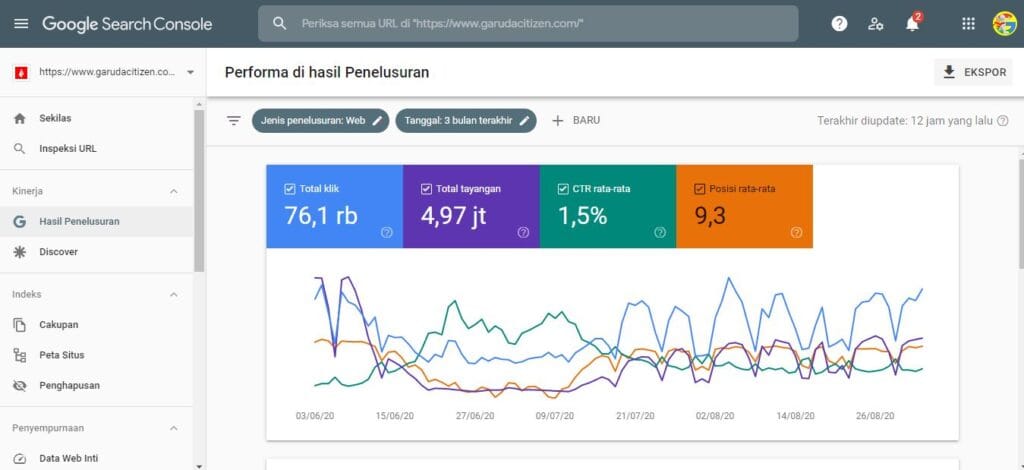Click the Penghapusan crossed-eye icon
The width and height of the screenshot is (1024, 470).
pos(20,386)
